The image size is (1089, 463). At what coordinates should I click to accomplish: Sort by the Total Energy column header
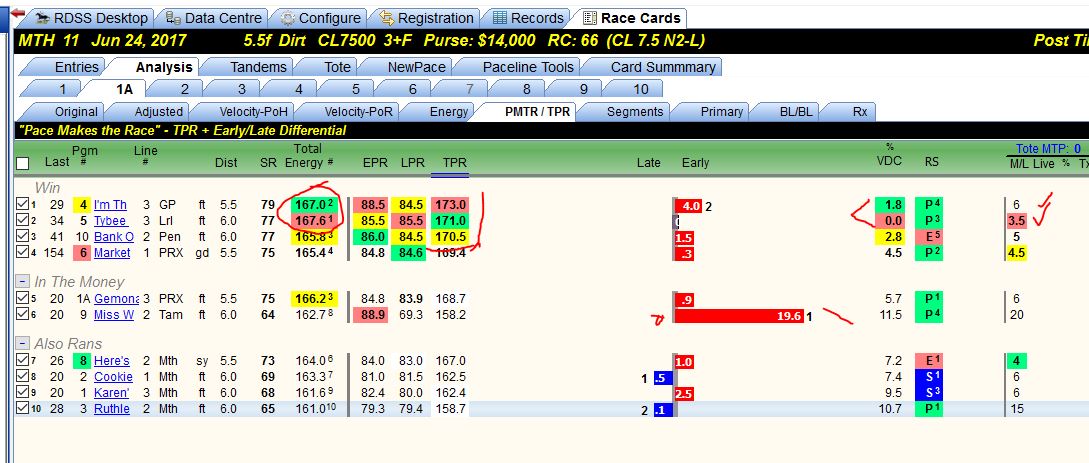tap(307, 156)
